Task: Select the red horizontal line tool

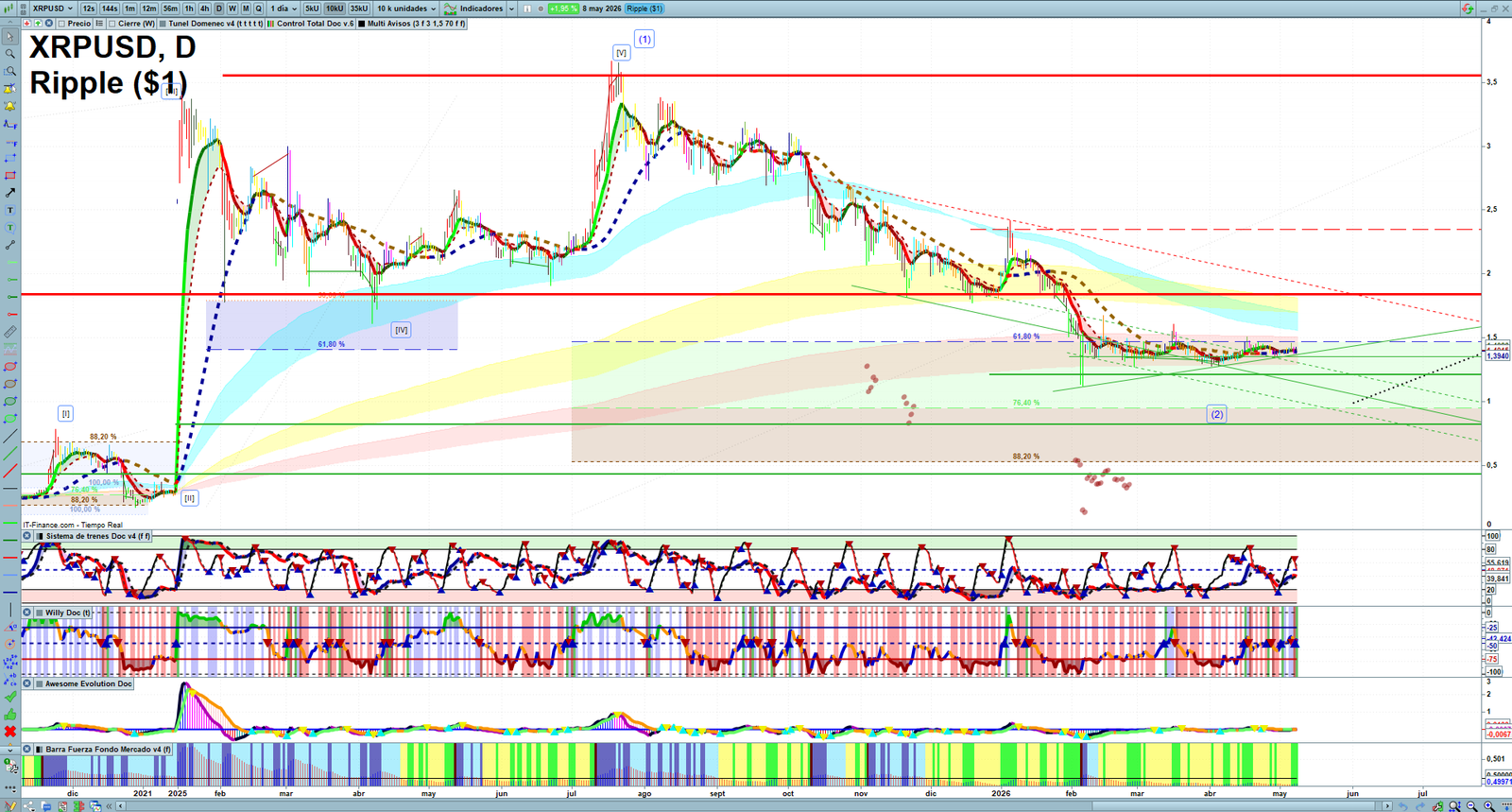Action: 10,313
